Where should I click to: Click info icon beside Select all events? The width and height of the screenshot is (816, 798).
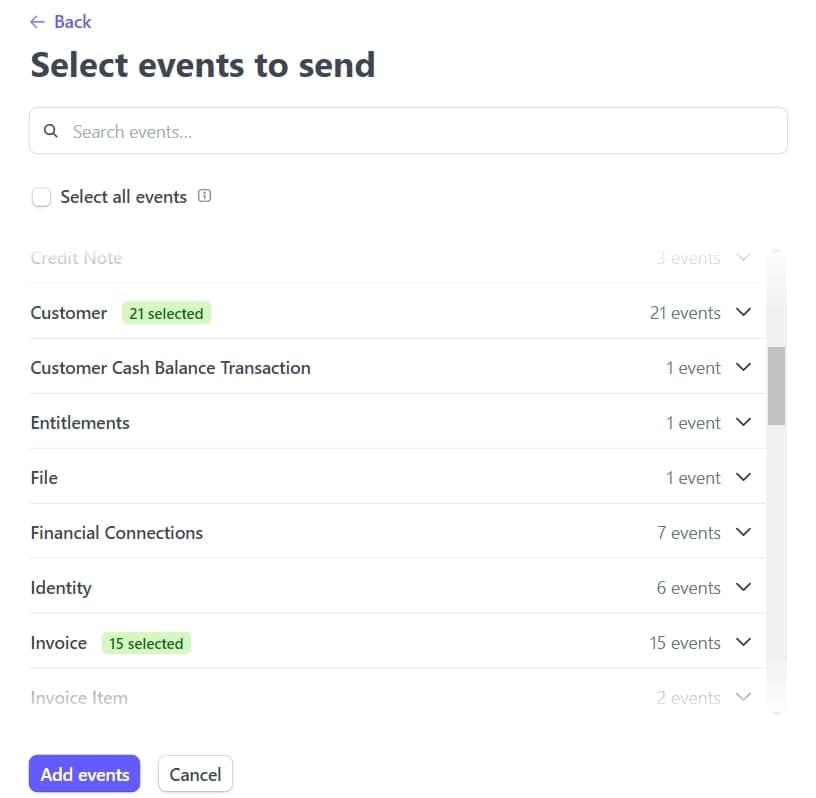pos(205,196)
